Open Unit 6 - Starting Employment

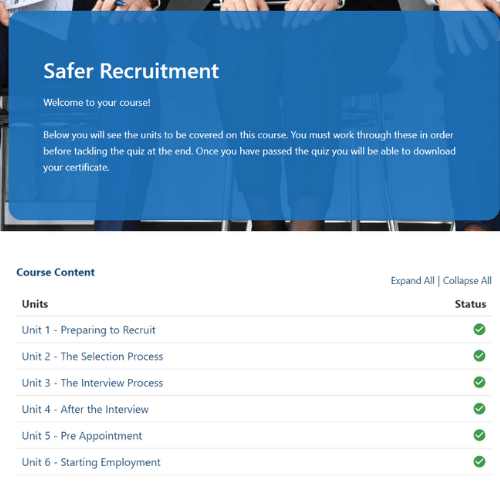(91, 462)
